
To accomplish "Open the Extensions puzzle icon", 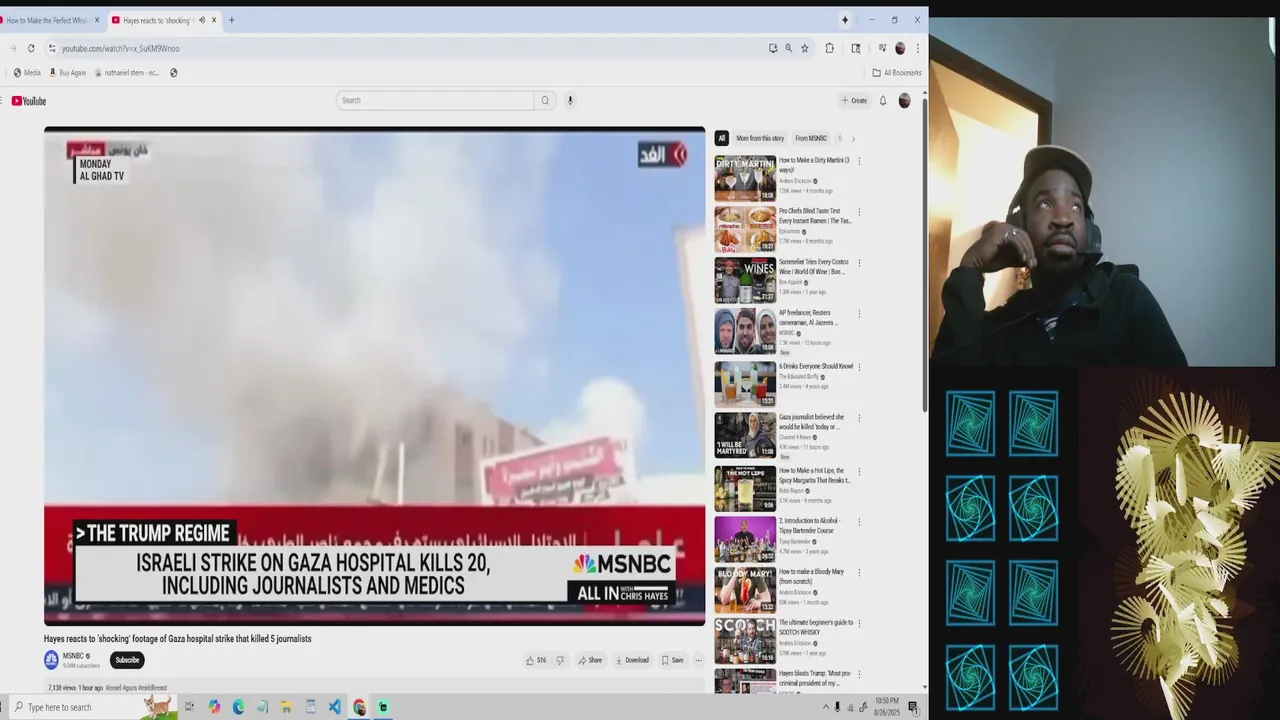I will (829, 48).
